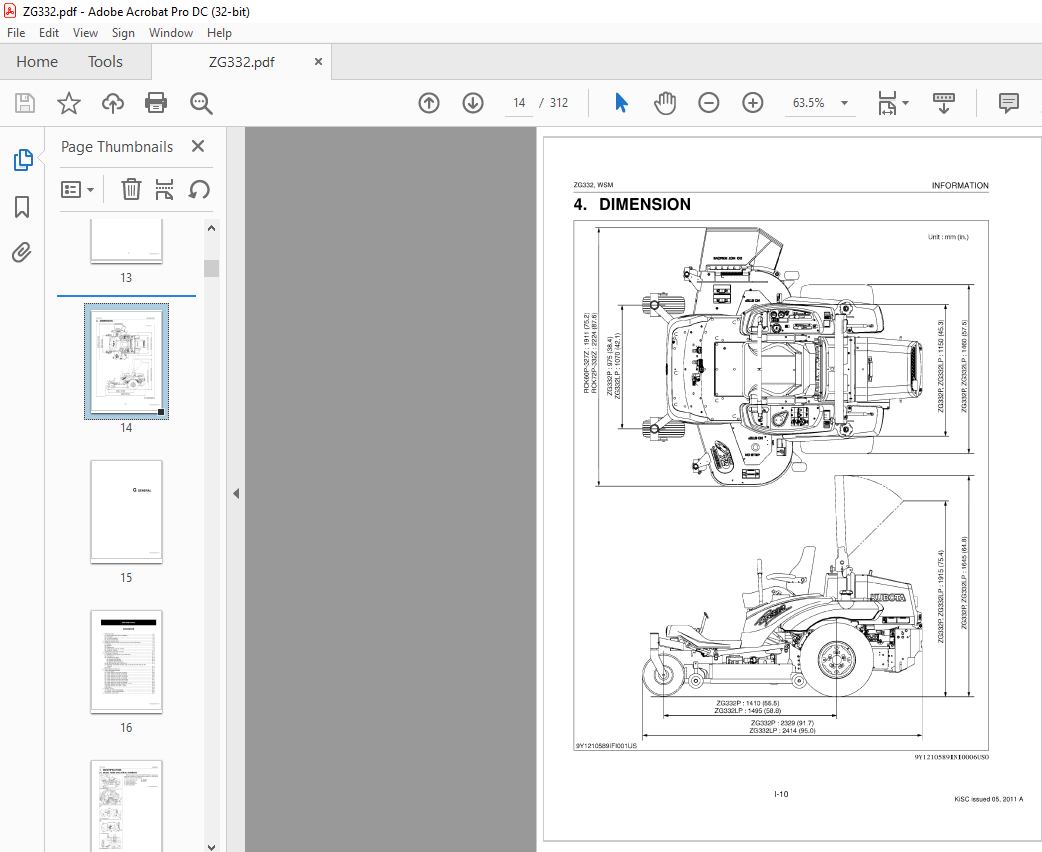
Task: Enable scrolling read mode icon
Action: click(944, 103)
